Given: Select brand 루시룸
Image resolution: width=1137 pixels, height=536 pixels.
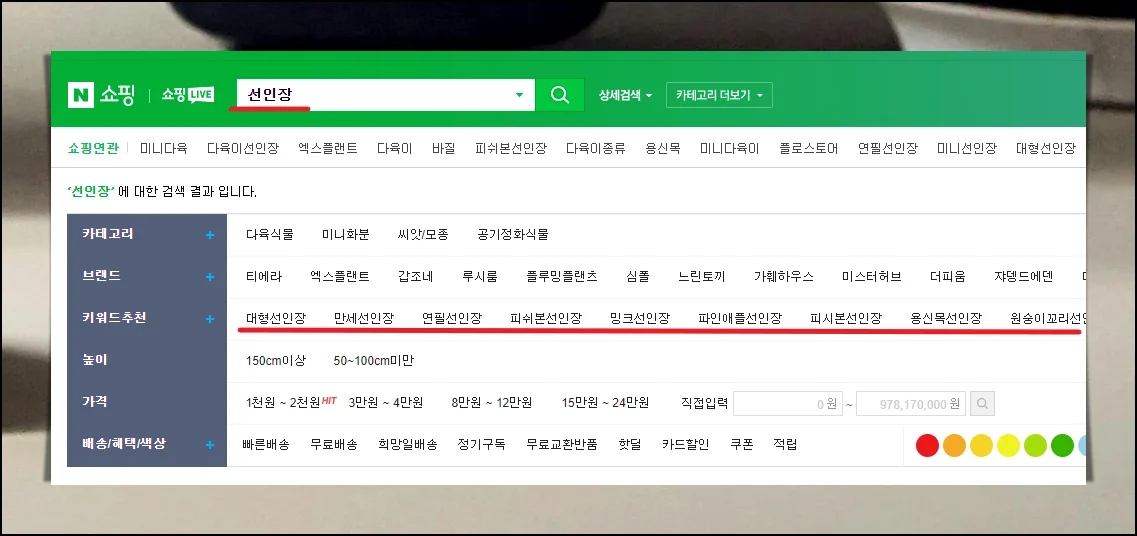Looking at the screenshot, I should (480, 277).
